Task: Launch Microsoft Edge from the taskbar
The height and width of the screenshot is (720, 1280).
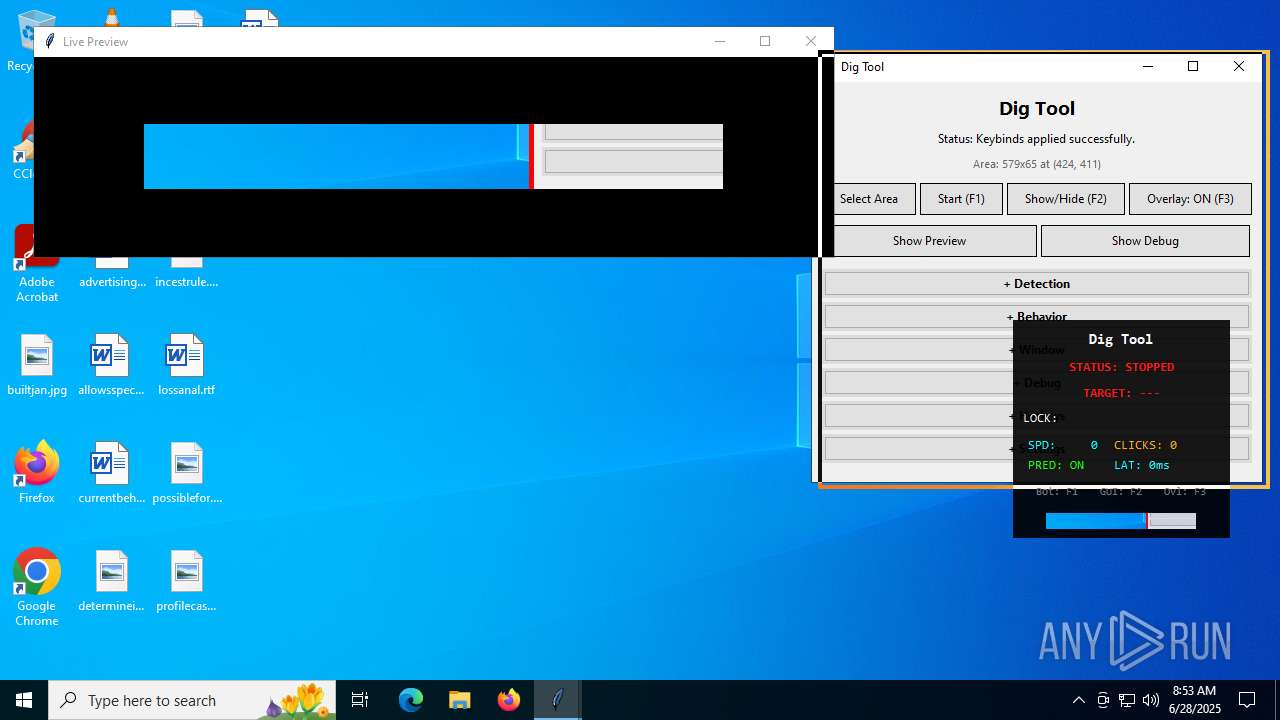Action: pos(411,700)
